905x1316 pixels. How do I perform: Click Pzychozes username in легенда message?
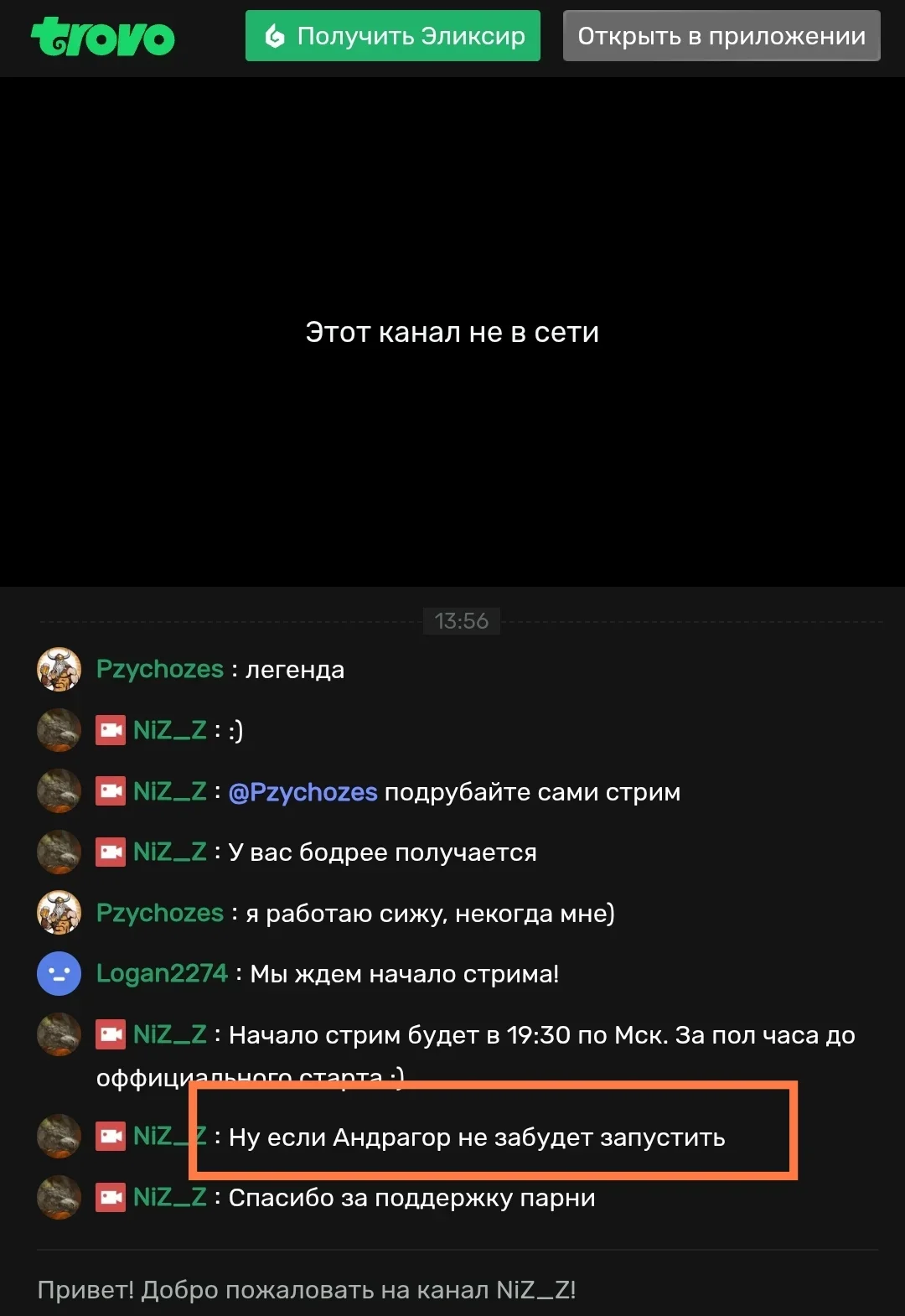coord(160,669)
